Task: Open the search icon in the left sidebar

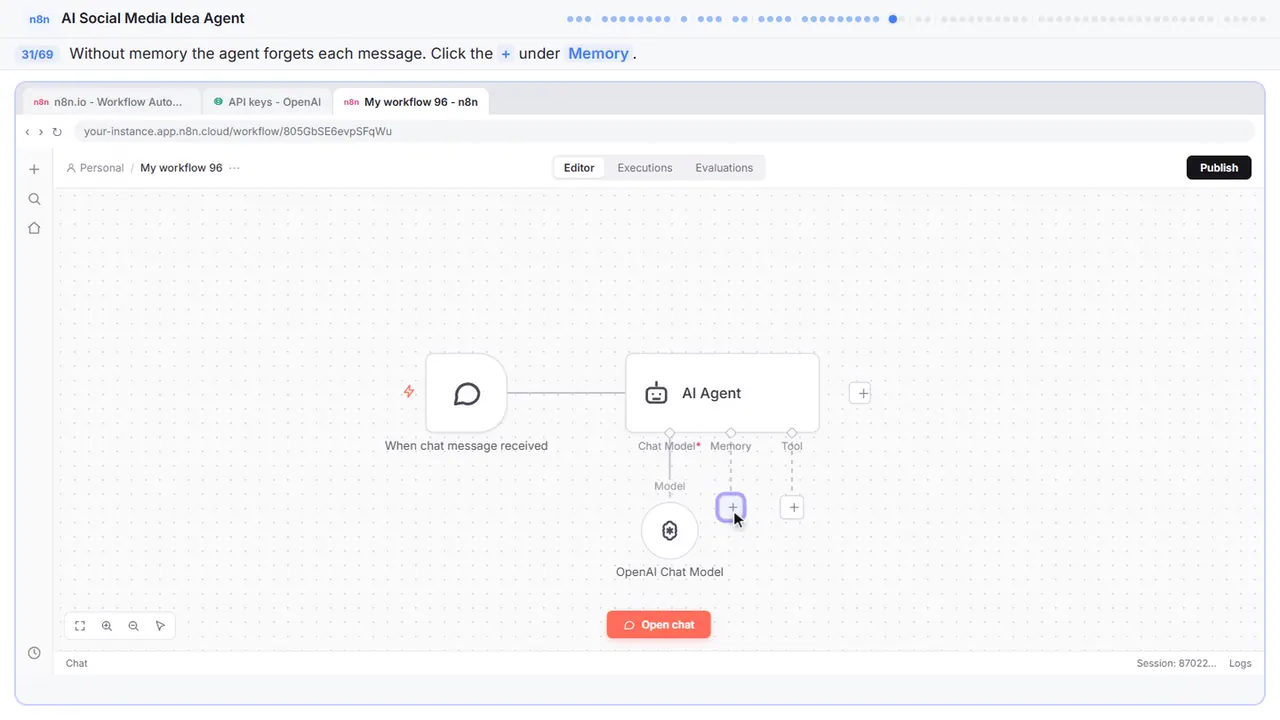Action: click(x=34, y=199)
